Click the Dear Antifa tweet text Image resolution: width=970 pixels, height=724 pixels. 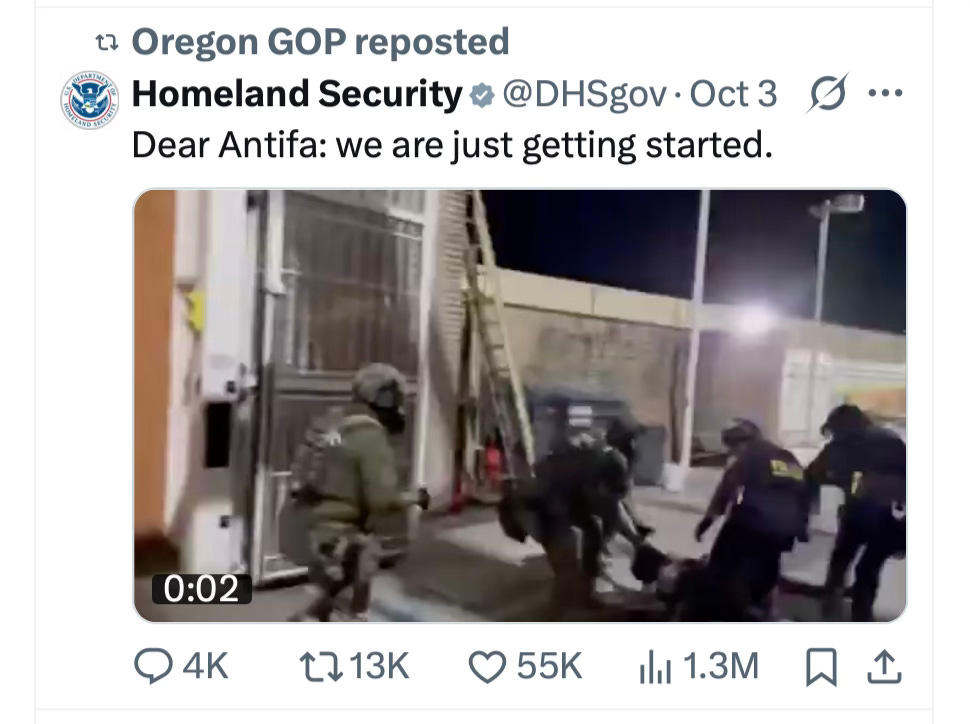[x=452, y=146]
